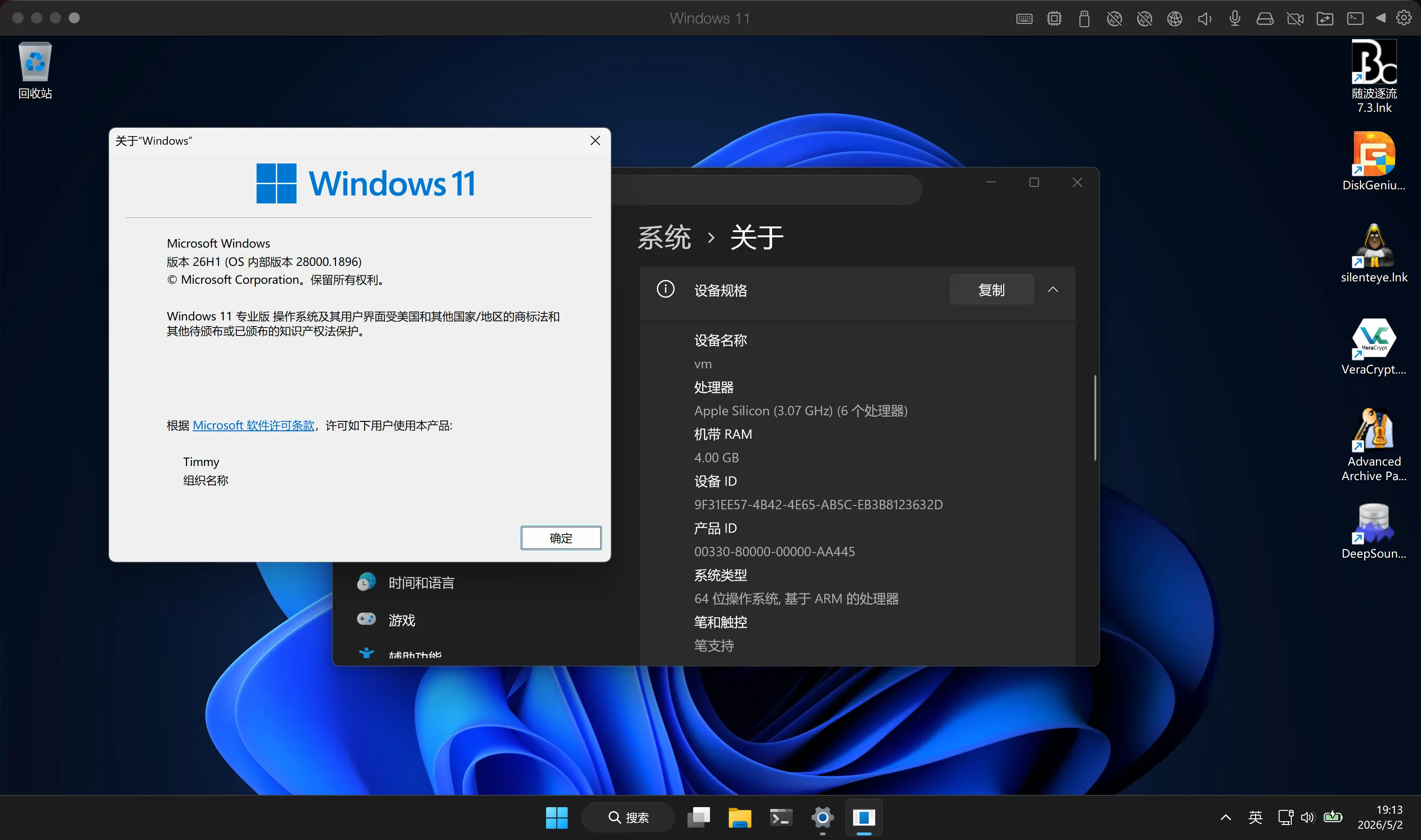The image size is (1421, 840).
Task: Click the terminal console icon in VM toolbar
Action: click(x=1355, y=19)
